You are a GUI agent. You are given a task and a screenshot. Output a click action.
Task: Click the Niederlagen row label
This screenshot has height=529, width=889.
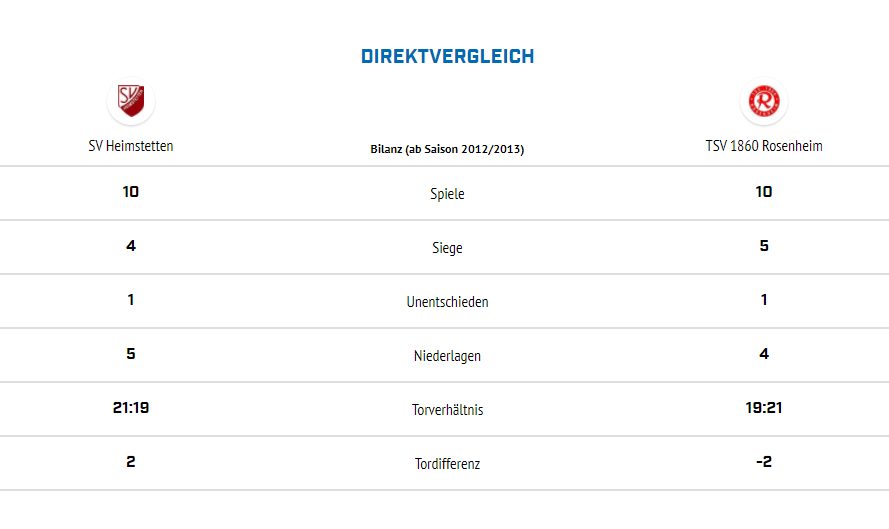tap(447, 356)
